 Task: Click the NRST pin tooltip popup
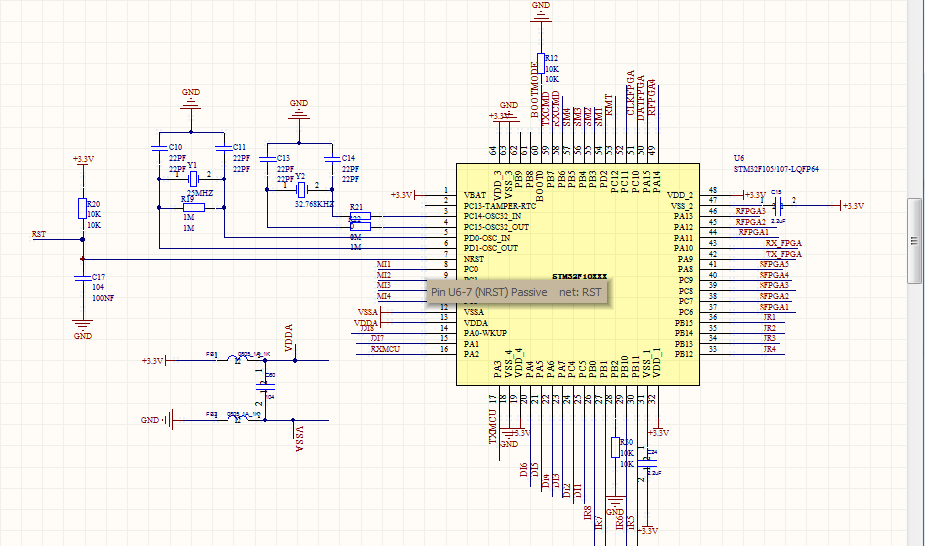pos(516,292)
